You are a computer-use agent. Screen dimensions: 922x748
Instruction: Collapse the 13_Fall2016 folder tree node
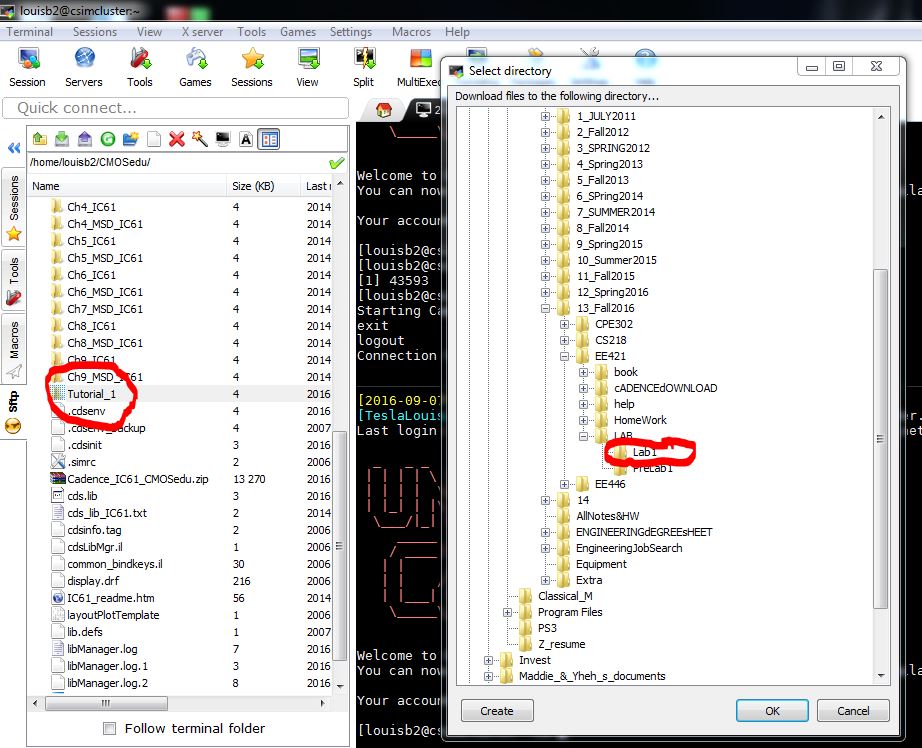point(546,308)
